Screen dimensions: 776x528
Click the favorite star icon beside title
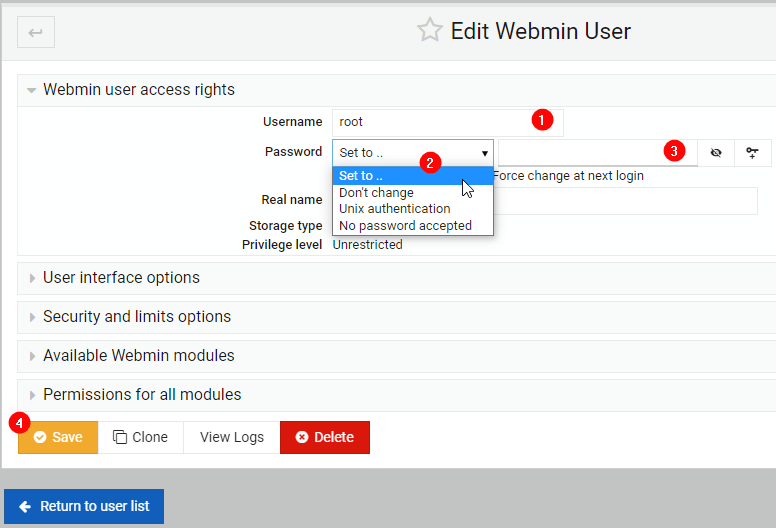point(429,31)
